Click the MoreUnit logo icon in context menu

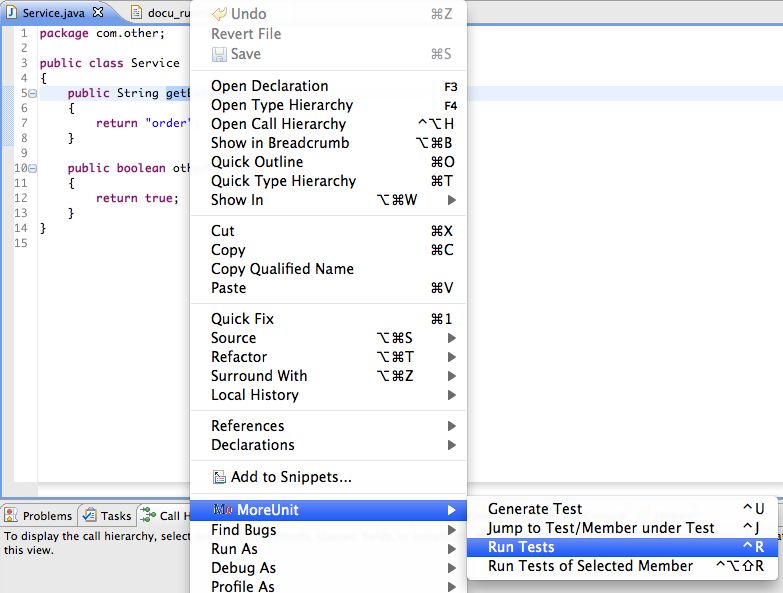(x=223, y=510)
